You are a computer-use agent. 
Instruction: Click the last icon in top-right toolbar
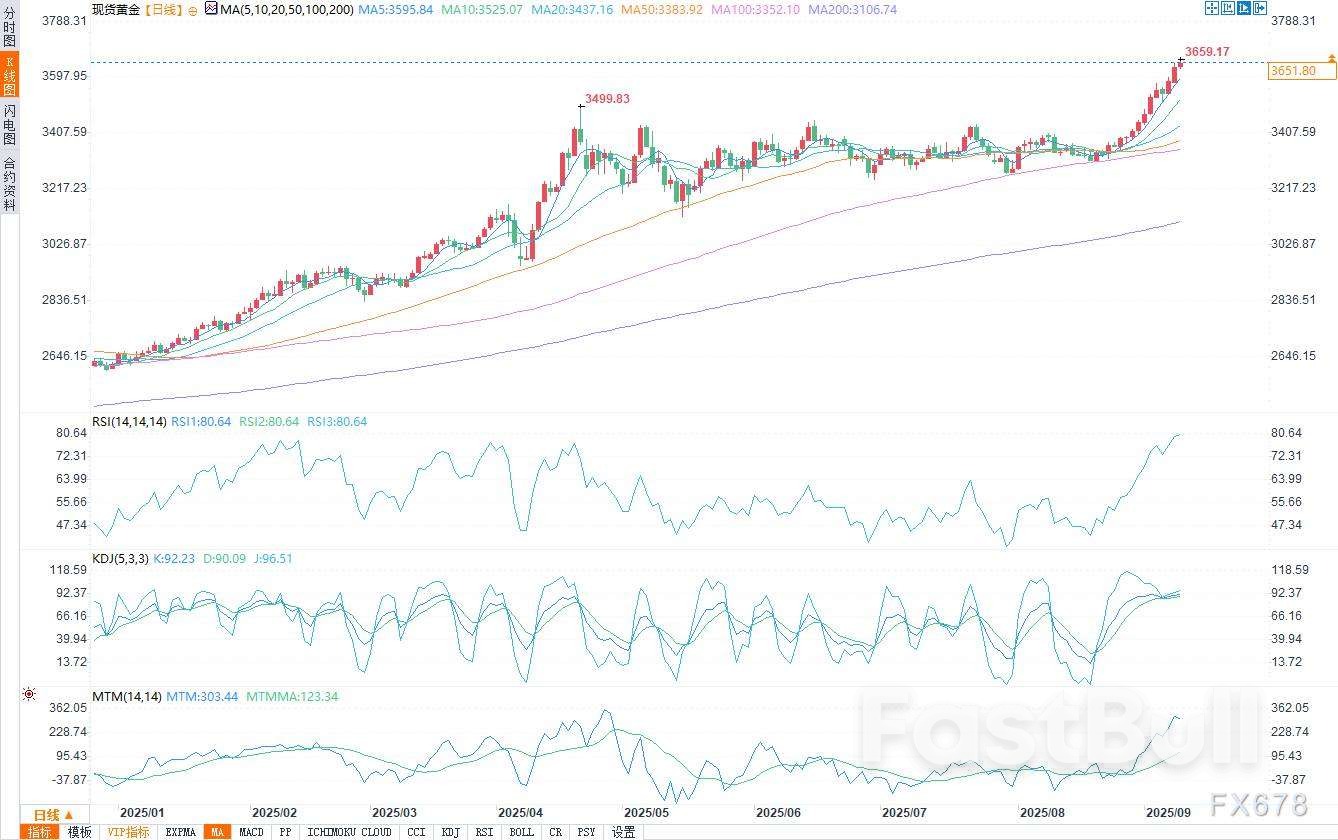pos(1259,8)
